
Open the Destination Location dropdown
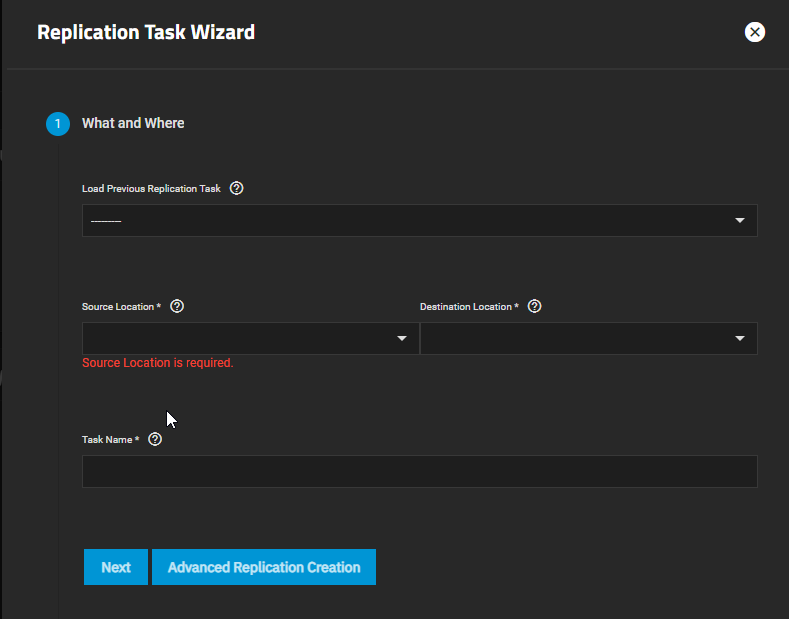[x=589, y=338]
